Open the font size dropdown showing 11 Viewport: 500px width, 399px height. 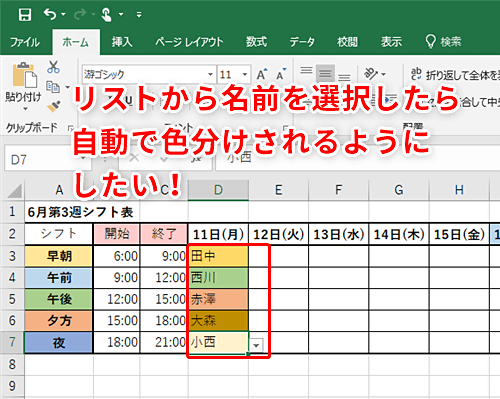pyautogui.click(x=245, y=74)
